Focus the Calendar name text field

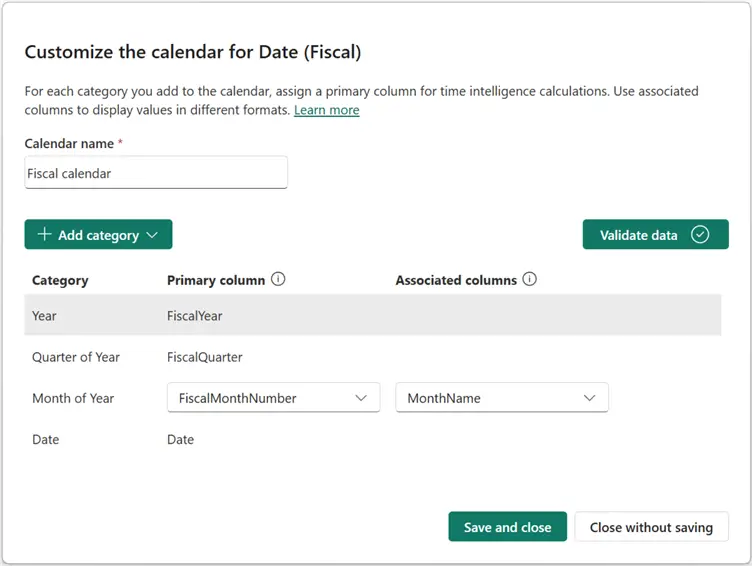pyautogui.click(x=156, y=173)
